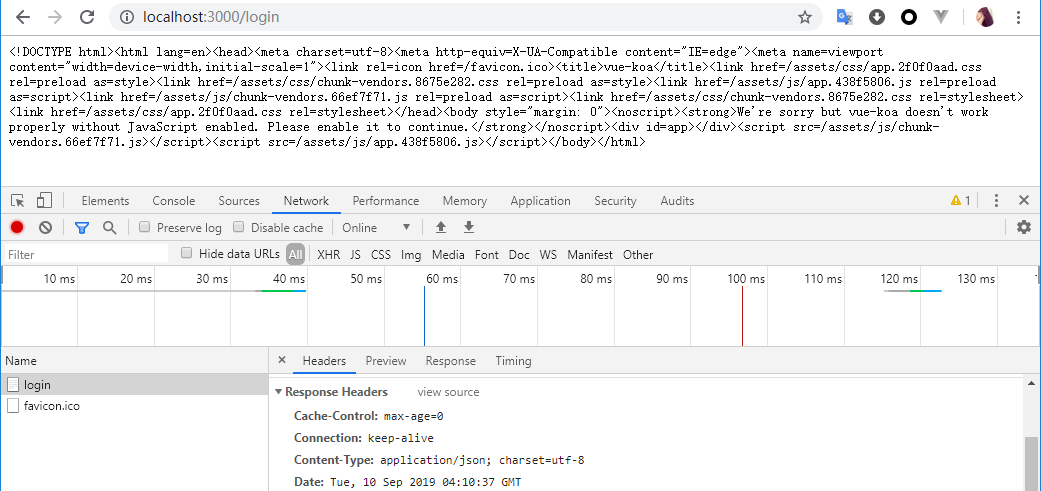
Task: Click the yellow warning count icon
Action: coord(960,200)
